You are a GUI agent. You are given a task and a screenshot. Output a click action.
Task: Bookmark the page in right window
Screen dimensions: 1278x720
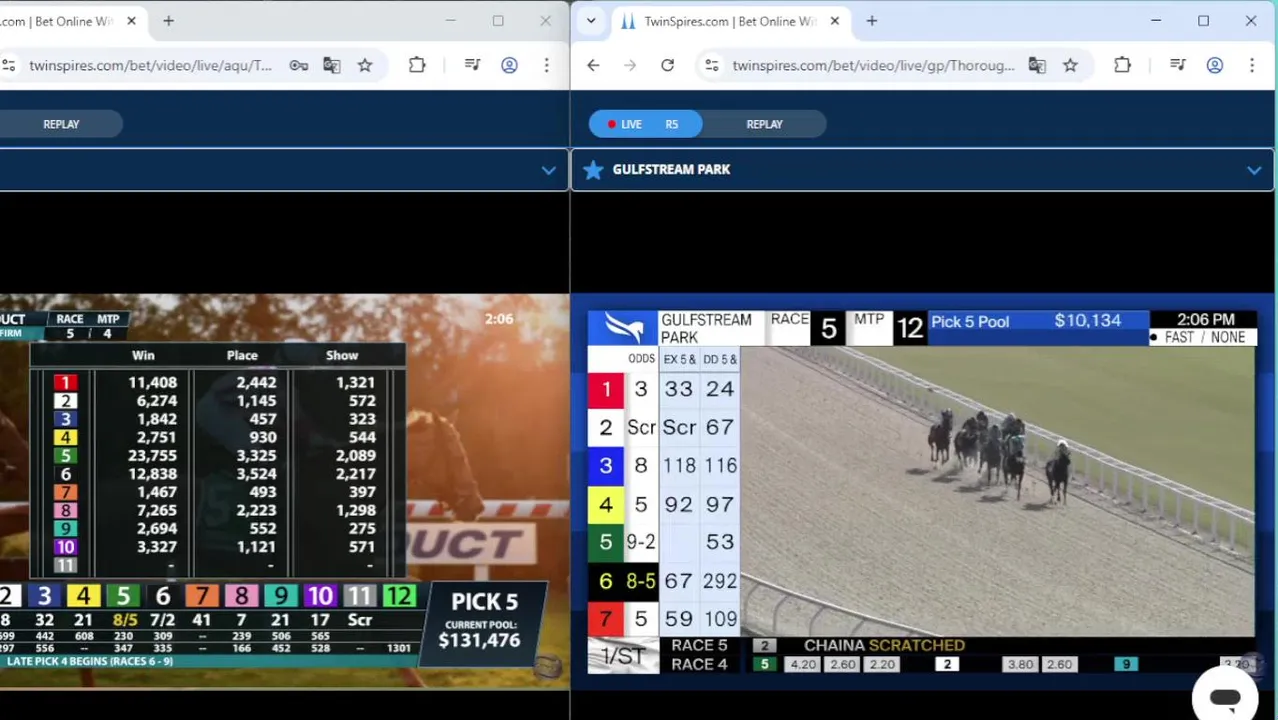coord(1070,65)
